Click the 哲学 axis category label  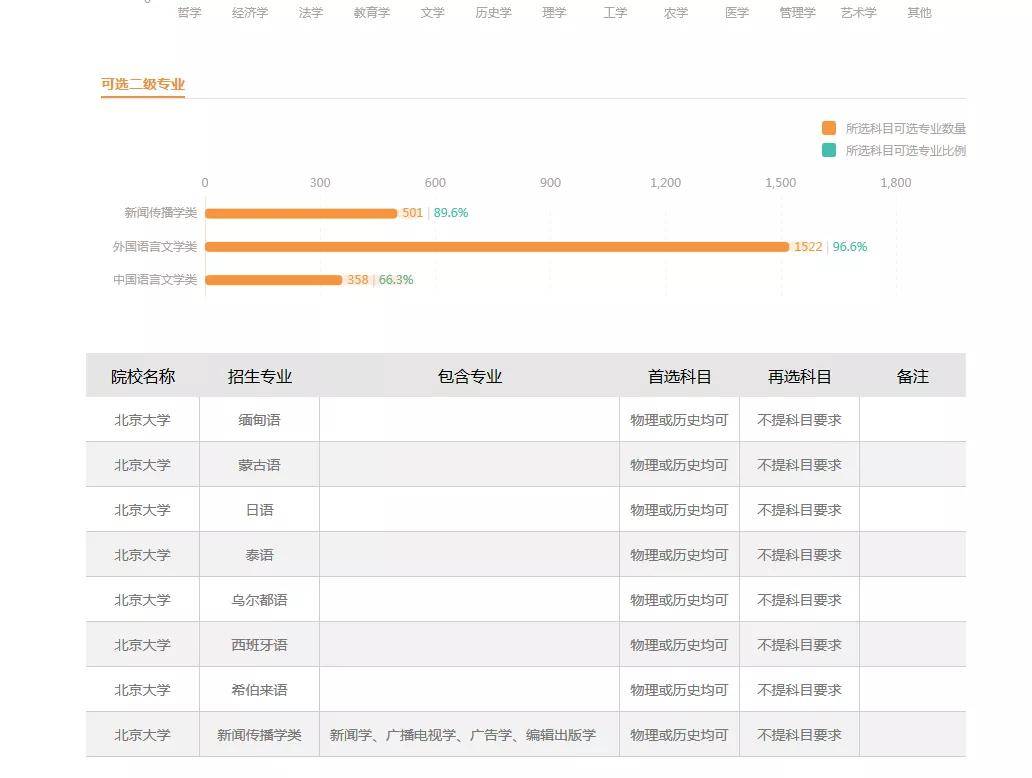pos(190,13)
